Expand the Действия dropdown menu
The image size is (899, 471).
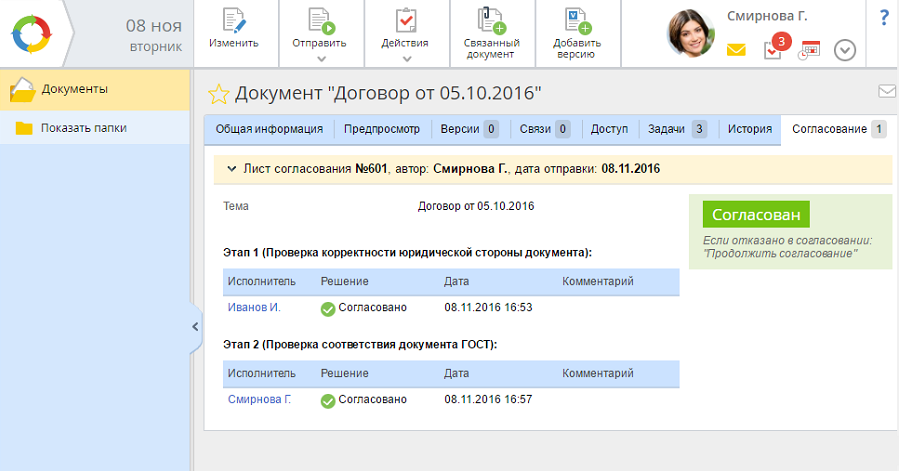[405, 58]
